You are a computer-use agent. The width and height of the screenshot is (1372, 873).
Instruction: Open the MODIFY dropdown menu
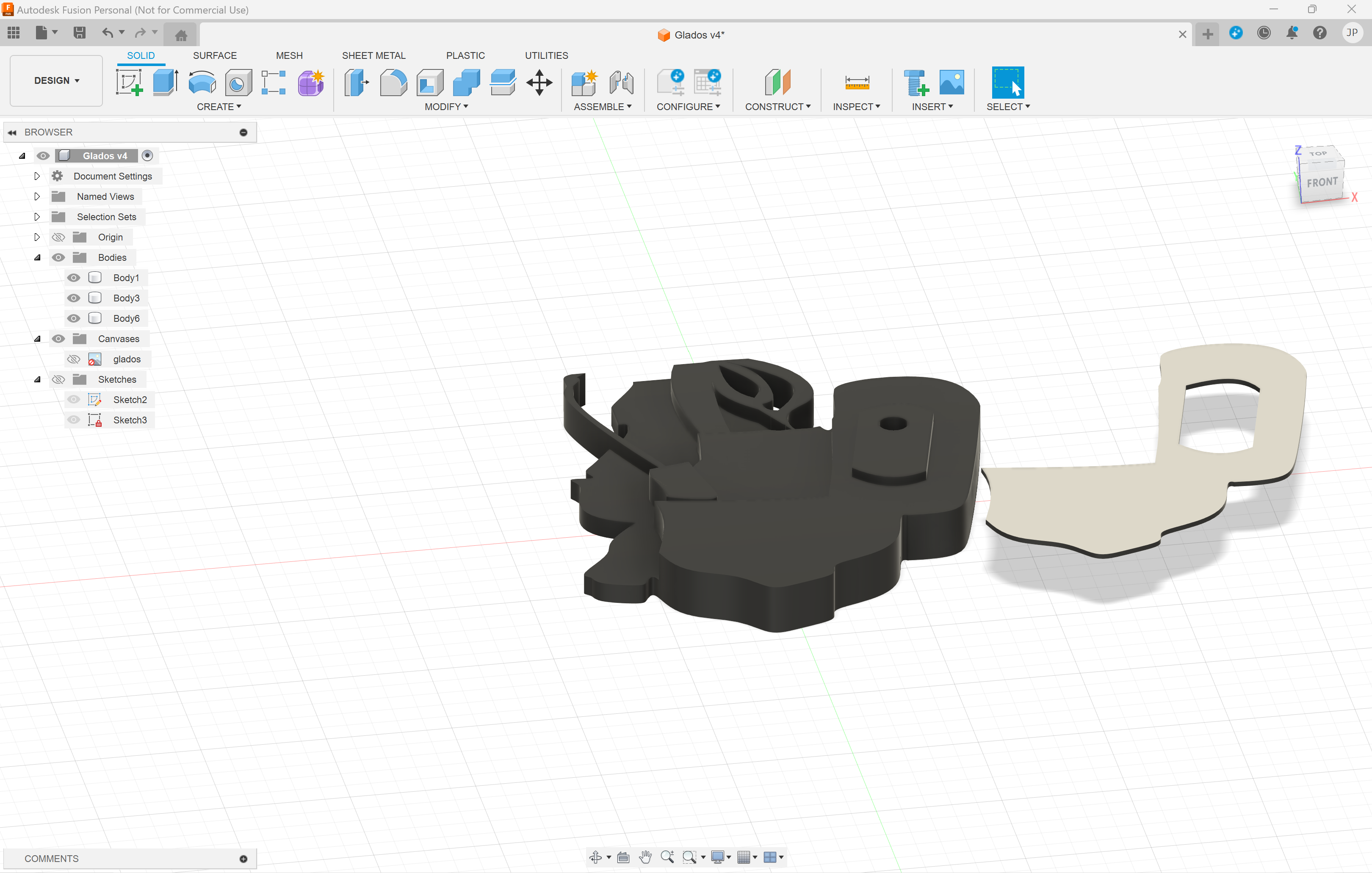(x=446, y=107)
